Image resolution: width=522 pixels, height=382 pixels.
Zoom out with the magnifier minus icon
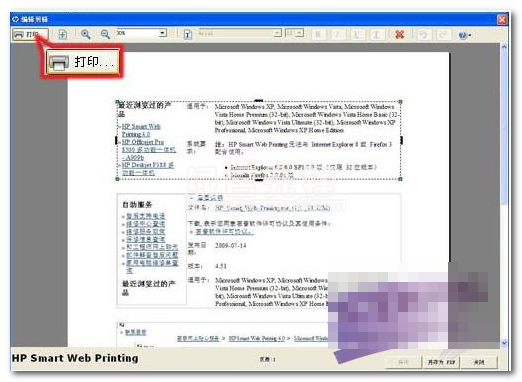(x=105, y=34)
